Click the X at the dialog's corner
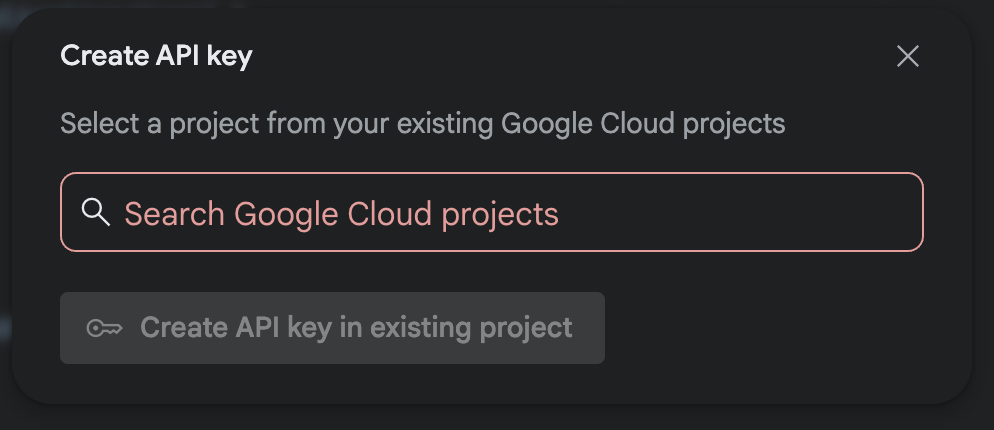Image resolution: width=994 pixels, height=430 pixels. (907, 56)
